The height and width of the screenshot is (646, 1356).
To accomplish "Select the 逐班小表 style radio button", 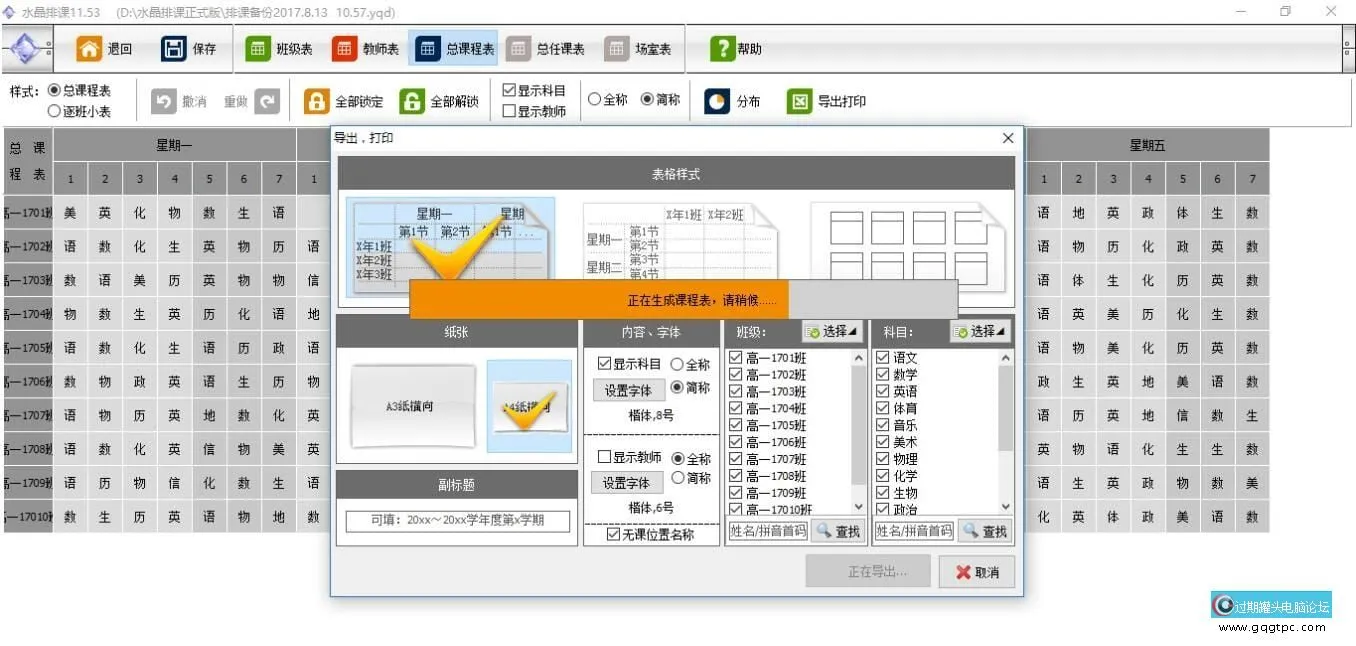I will pyautogui.click(x=54, y=112).
